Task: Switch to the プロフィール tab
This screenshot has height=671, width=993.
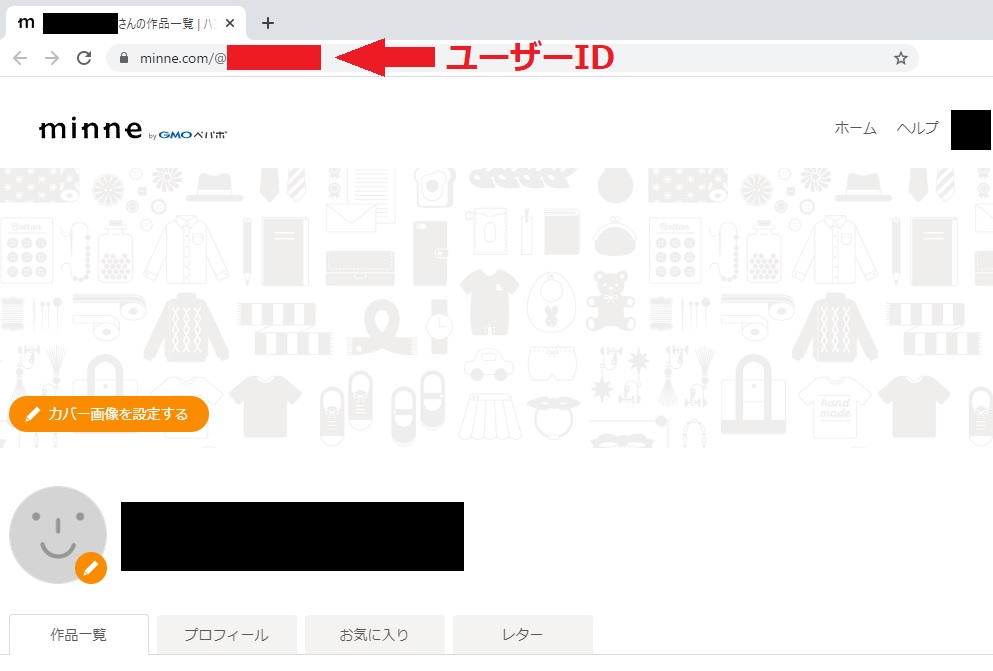Action: (x=226, y=634)
